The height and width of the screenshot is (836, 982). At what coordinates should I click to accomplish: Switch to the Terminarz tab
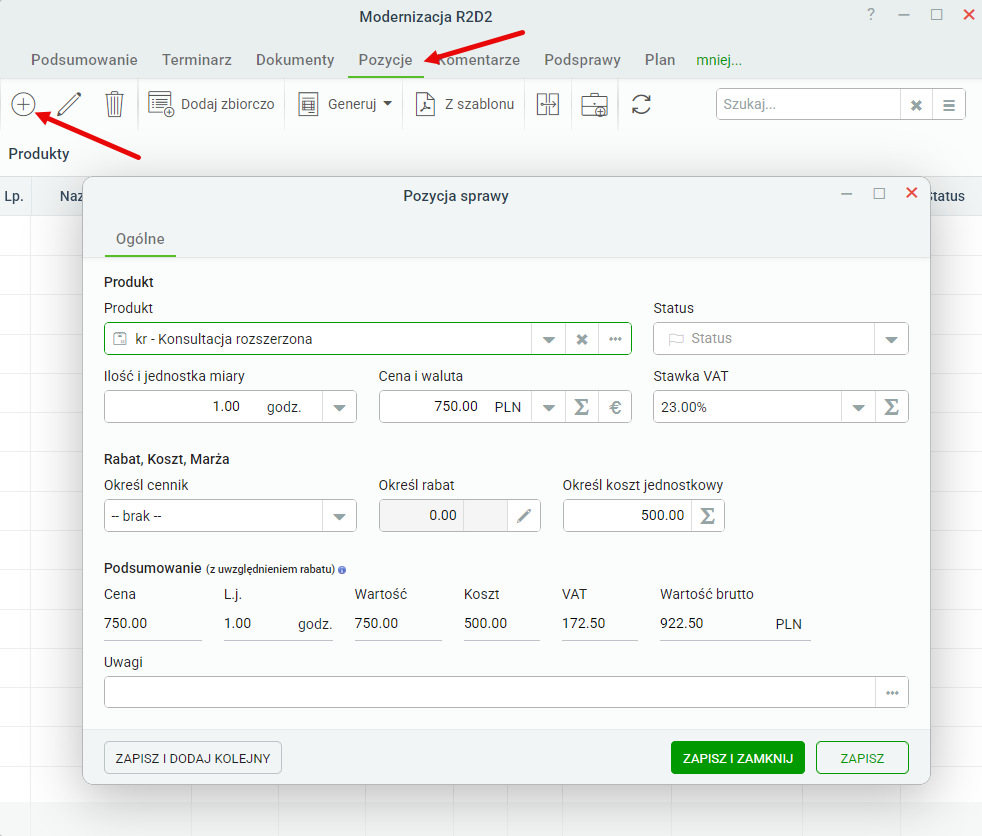(x=197, y=59)
